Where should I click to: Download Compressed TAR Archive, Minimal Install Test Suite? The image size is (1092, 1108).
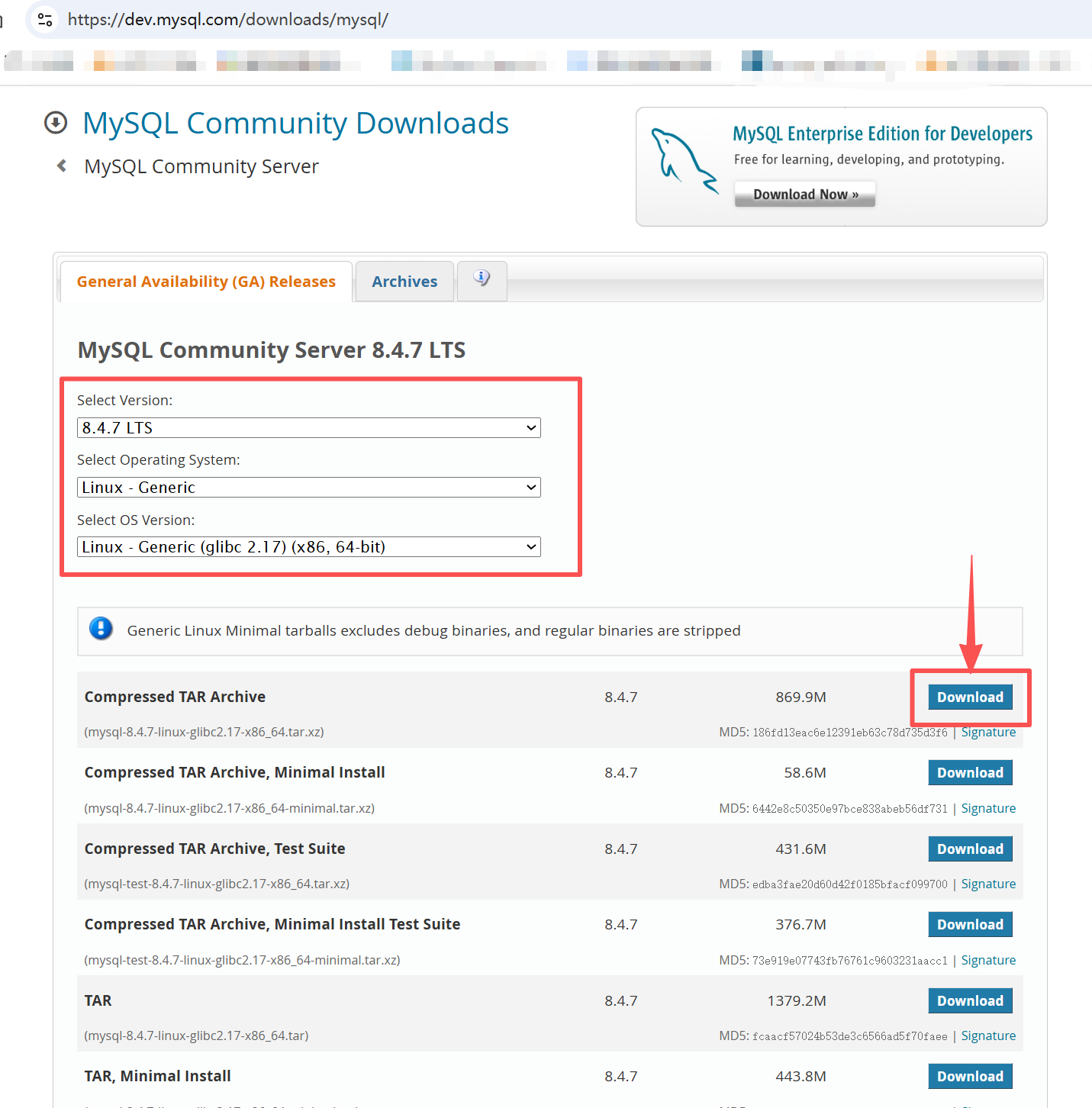click(x=970, y=924)
